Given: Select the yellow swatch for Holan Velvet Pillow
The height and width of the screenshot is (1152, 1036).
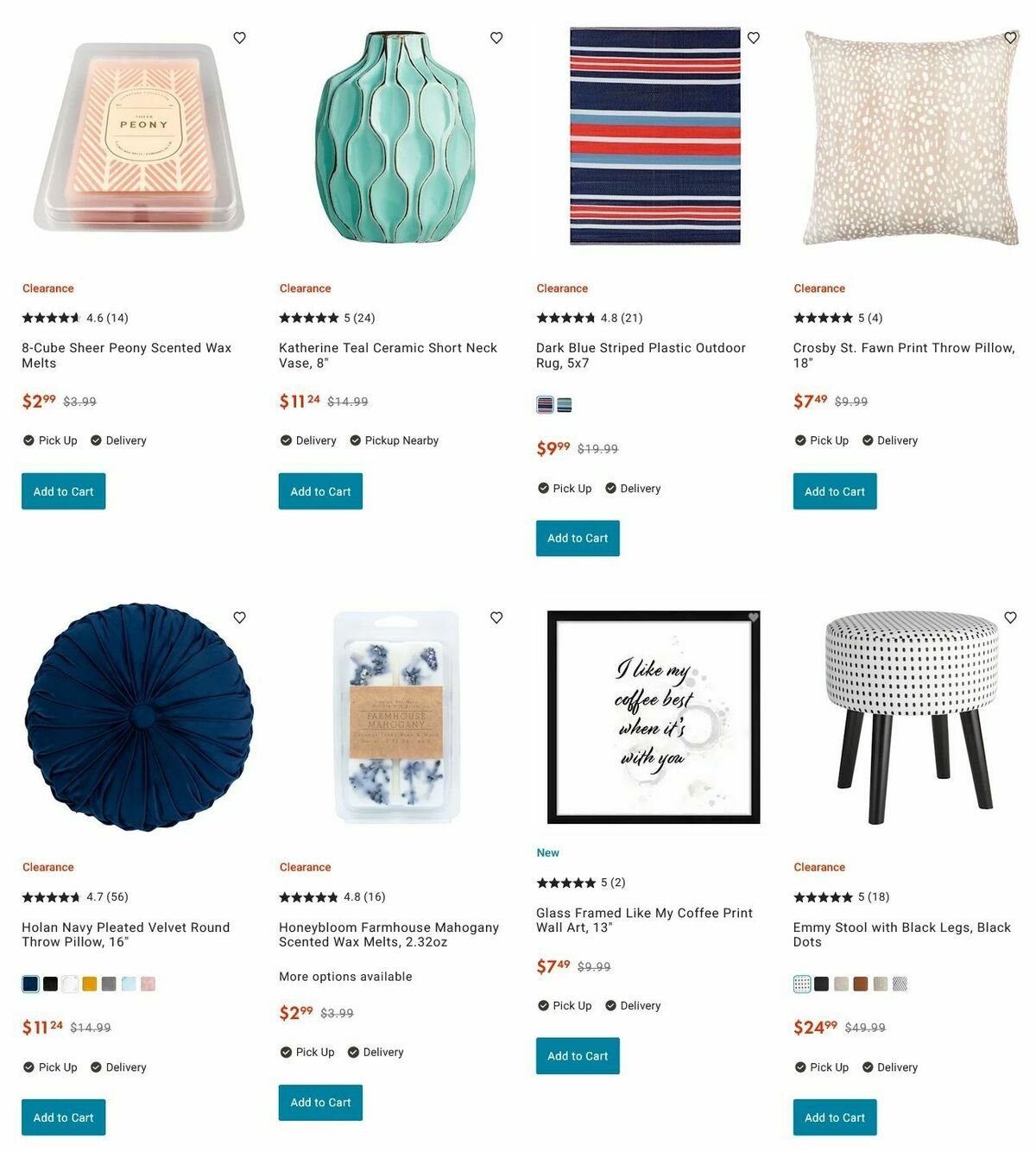Looking at the screenshot, I should [90, 984].
